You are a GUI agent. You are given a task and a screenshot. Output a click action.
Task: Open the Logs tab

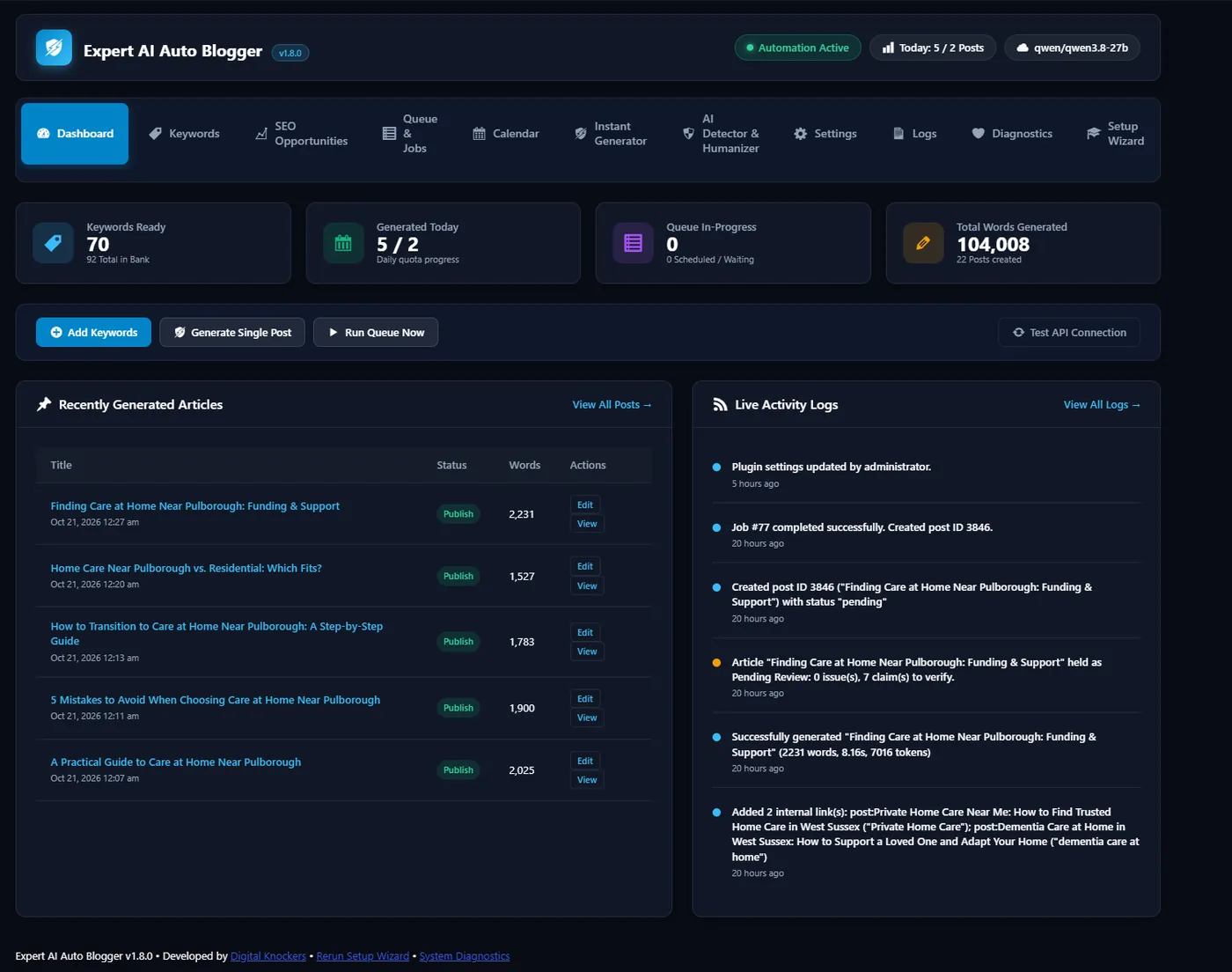[914, 134]
